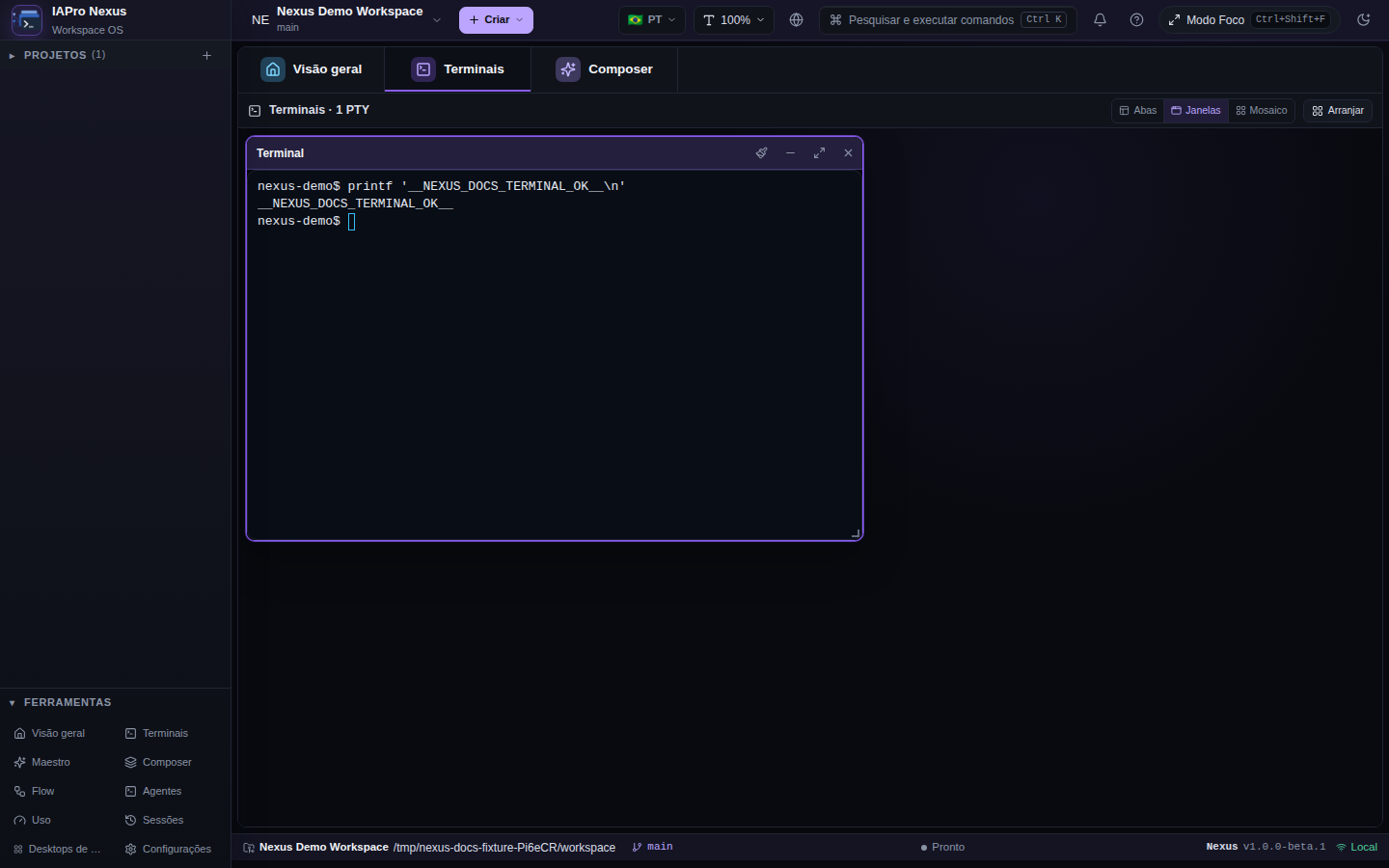This screenshot has width=1389, height=868.
Task: Open Desktops de... in sidebar
Action: tap(57, 850)
